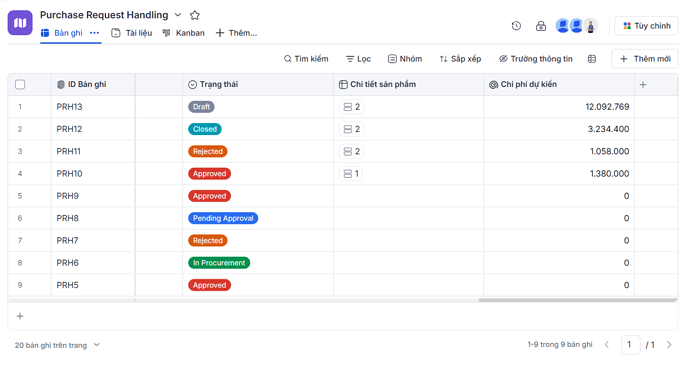
Task: Open record PRH12
Action: [x=69, y=129]
